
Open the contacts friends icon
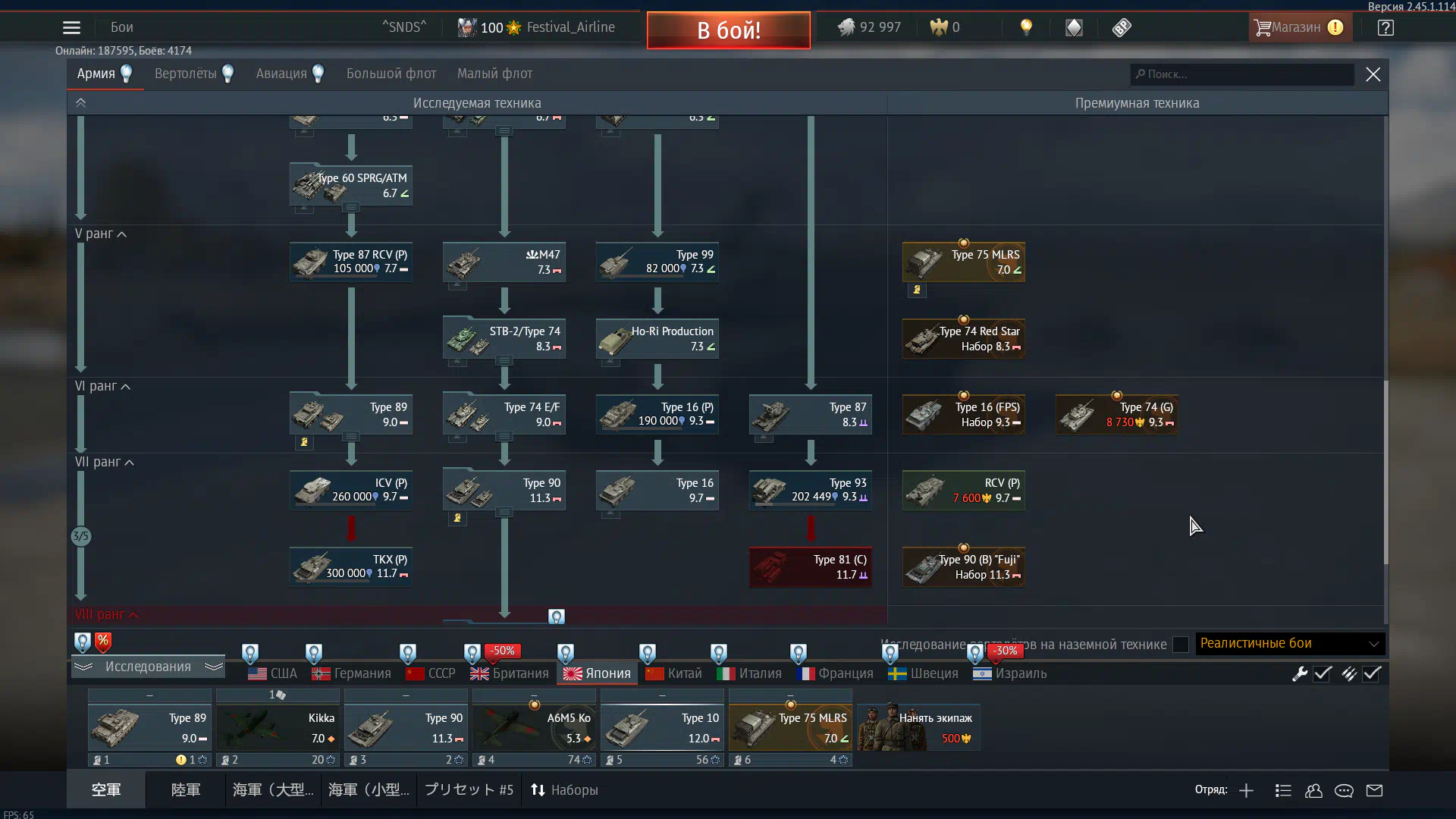1313,791
